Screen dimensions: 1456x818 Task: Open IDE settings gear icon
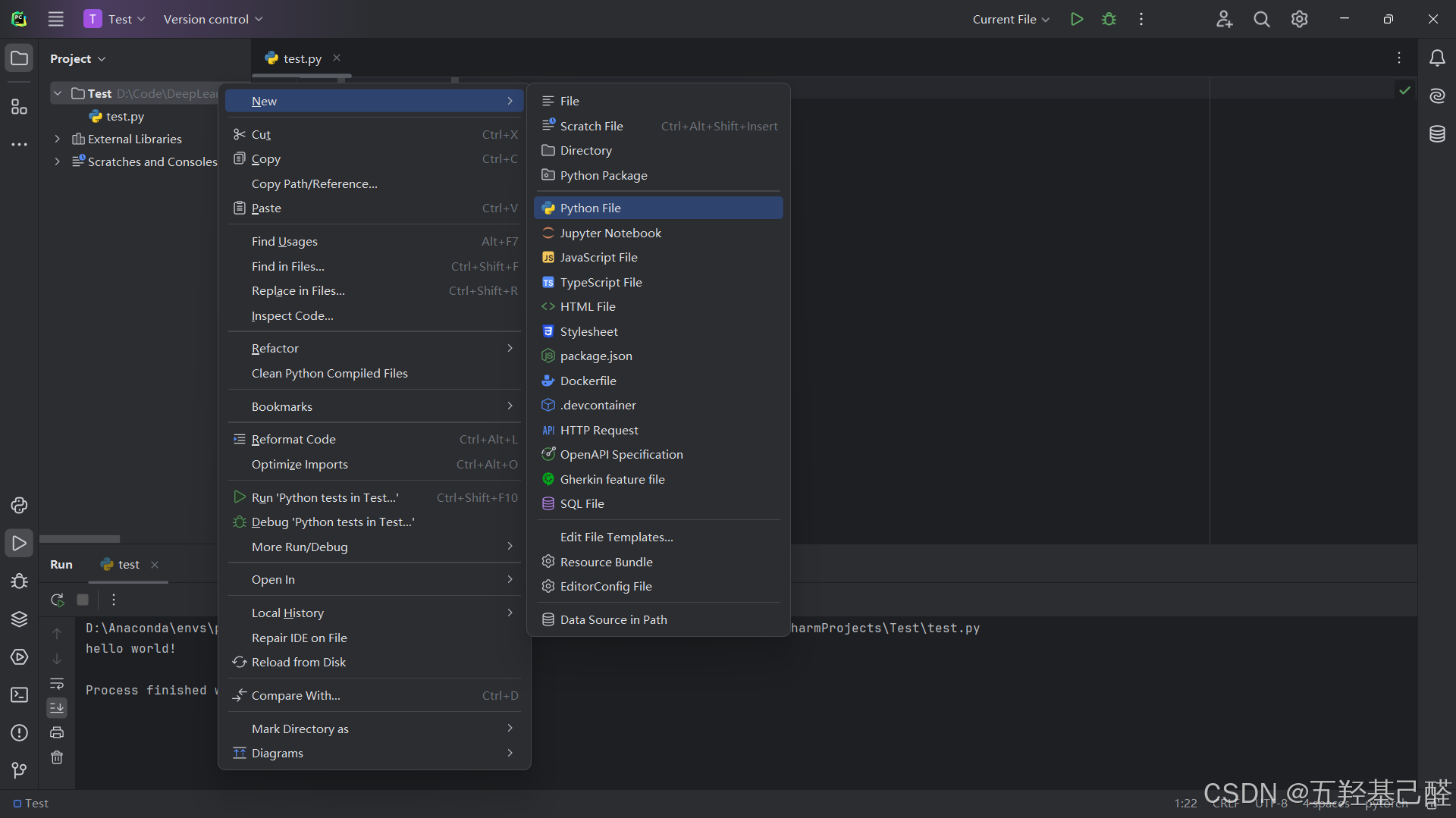point(1299,19)
